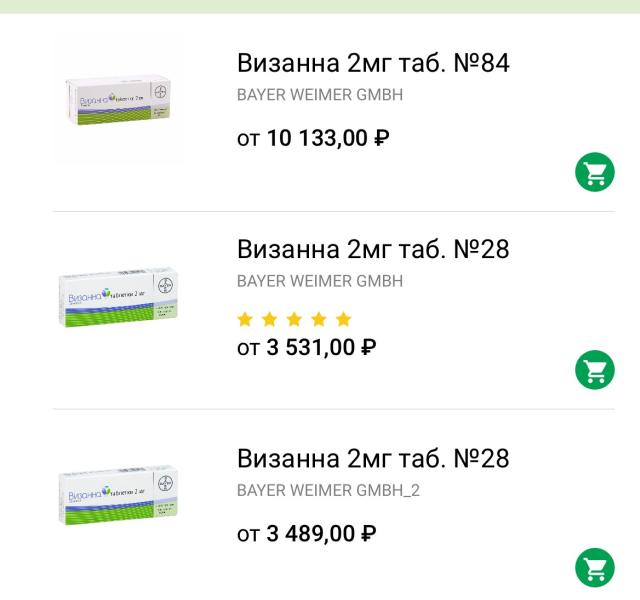This screenshot has width=640, height=600.
Task: Click the light green header bar
Action: tap(320, 7)
